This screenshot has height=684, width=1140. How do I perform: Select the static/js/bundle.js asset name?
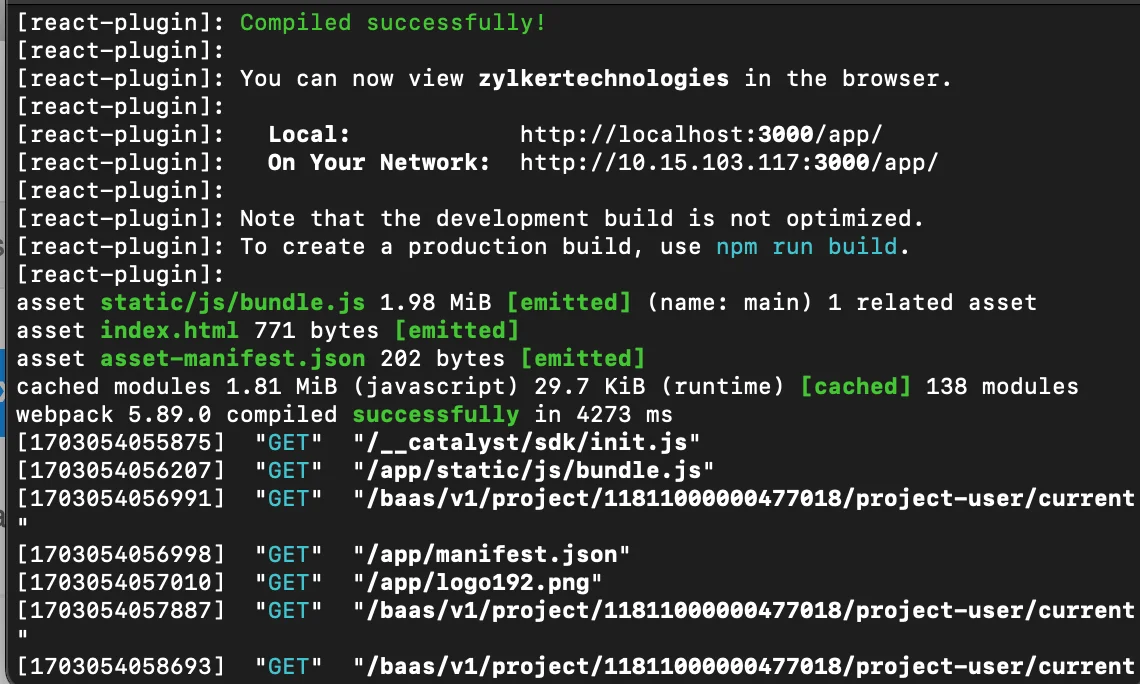tap(232, 302)
